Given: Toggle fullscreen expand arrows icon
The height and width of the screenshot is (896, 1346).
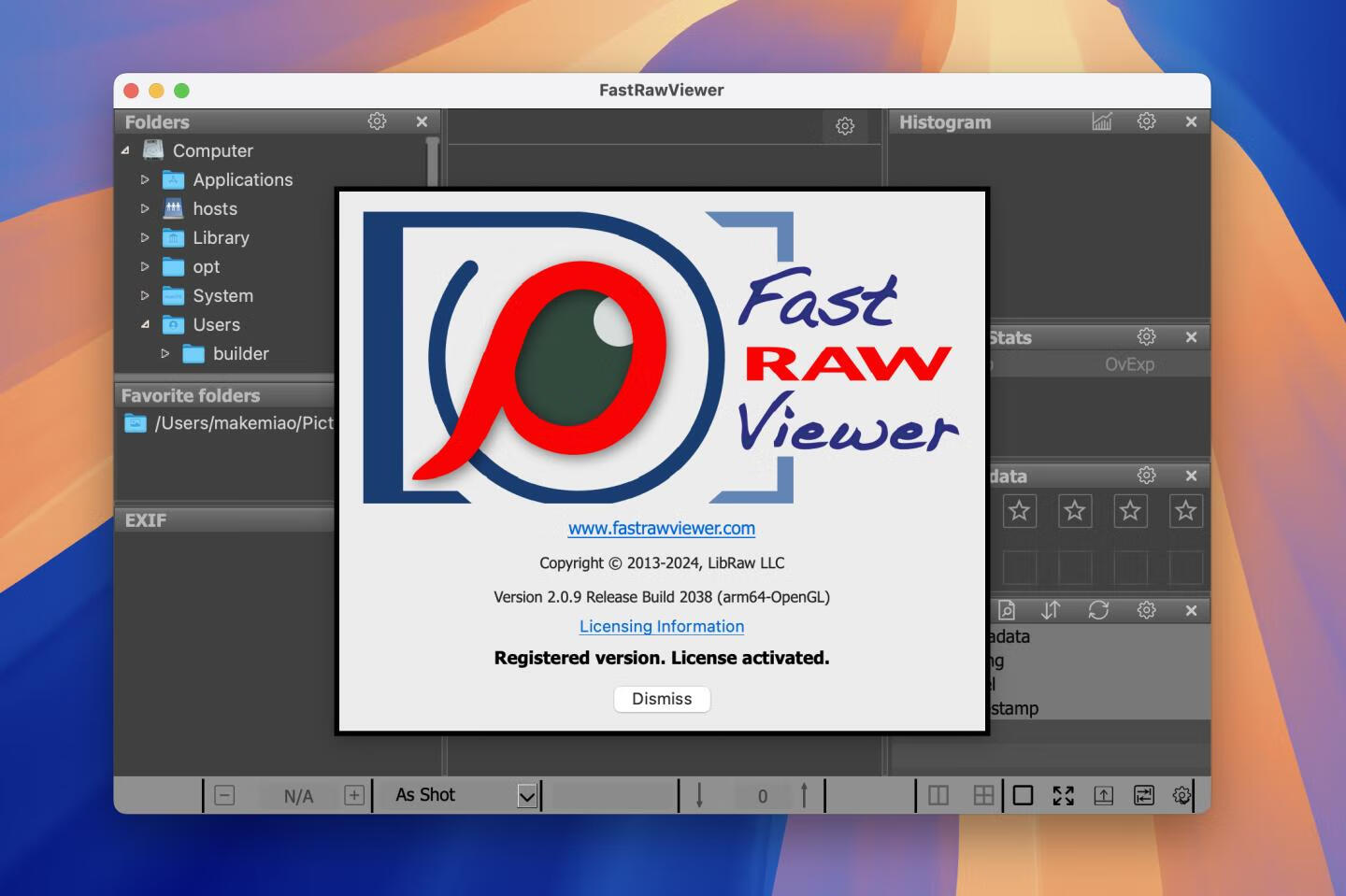Looking at the screenshot, I should (1064, 795).
